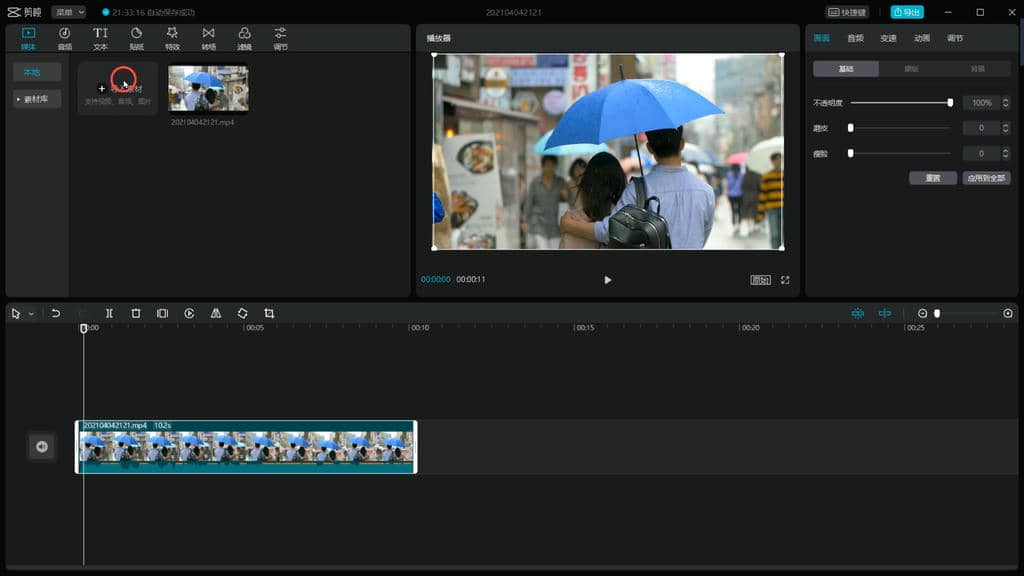This screenshot has width=1024, height=576.
Task: Click the 不透明度 opacity slider handle
Action: 950,102
